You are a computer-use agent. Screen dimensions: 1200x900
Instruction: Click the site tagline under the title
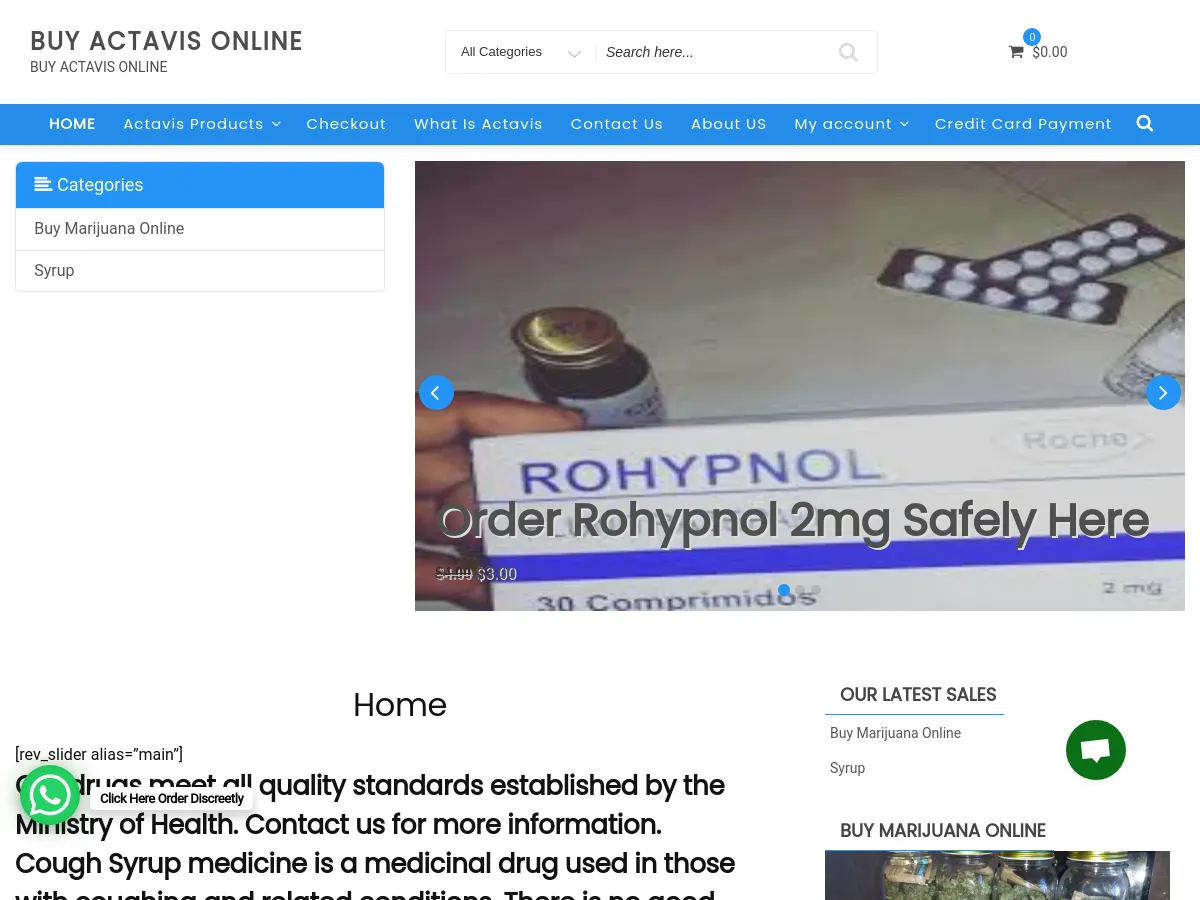click(x=99, y=67)
